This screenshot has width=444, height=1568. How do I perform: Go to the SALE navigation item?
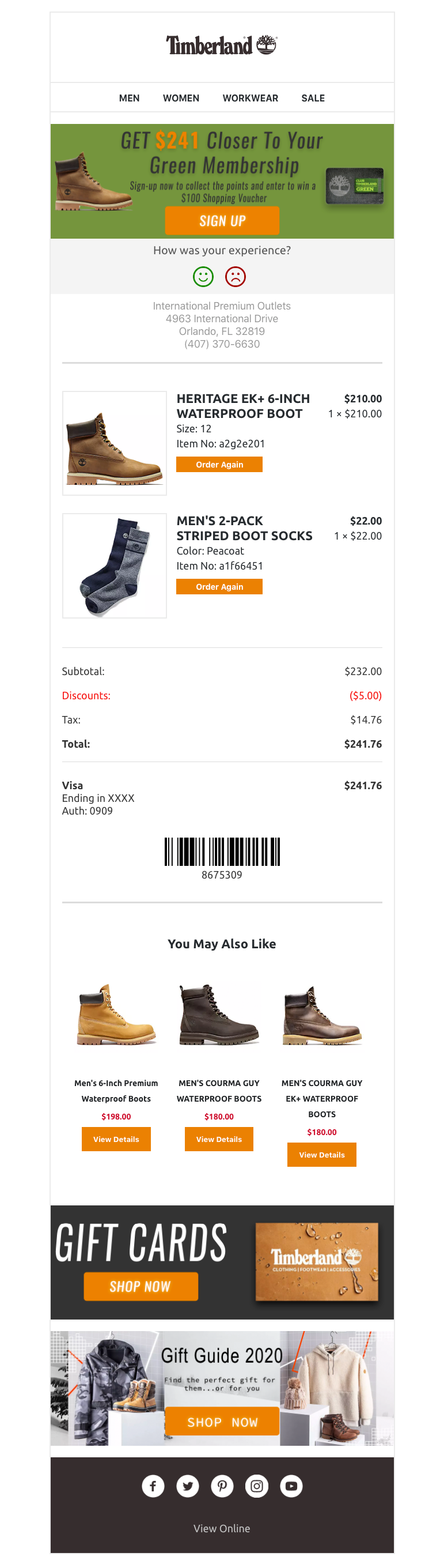point(313,98)
